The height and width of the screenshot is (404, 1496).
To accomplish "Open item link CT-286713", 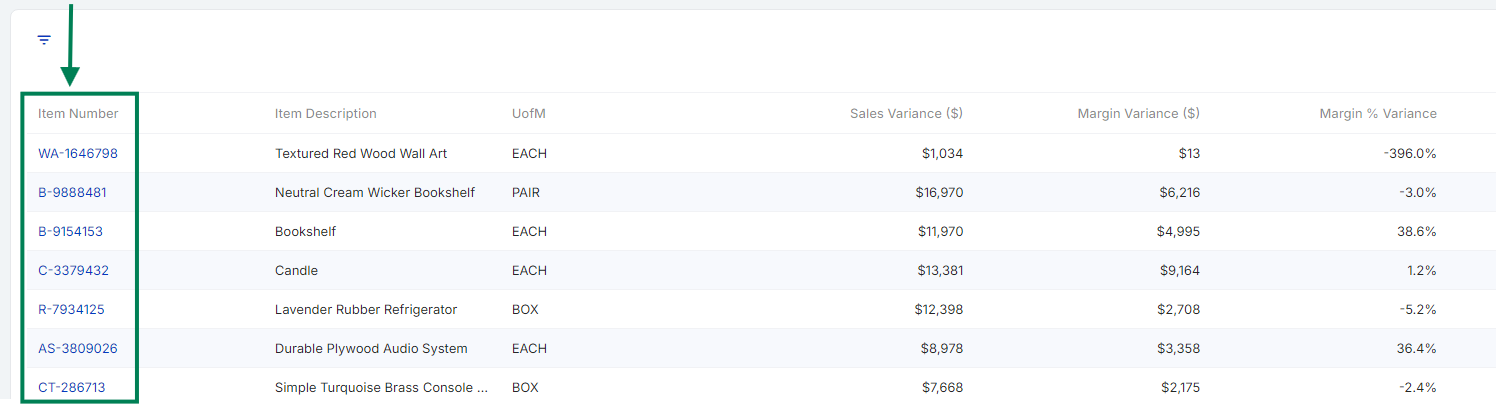I will (72, 387).
